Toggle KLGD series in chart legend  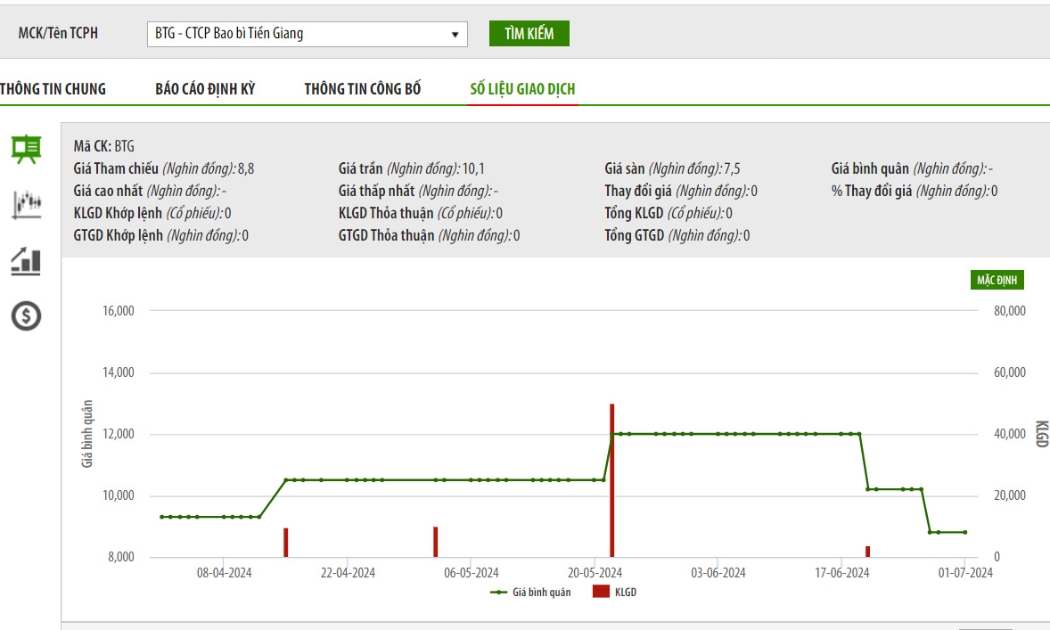click(x=614, y=593)
